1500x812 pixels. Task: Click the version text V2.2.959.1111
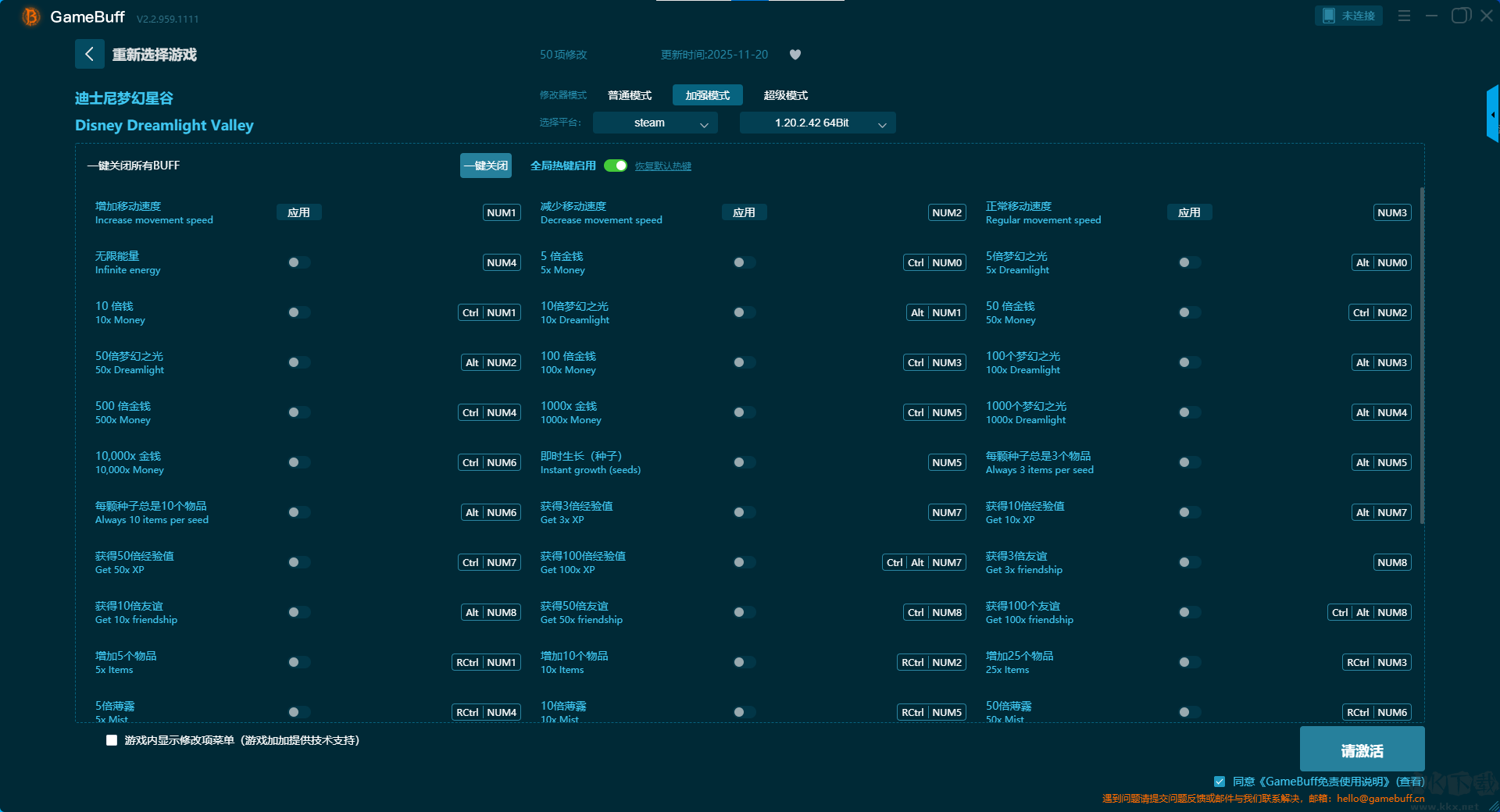click(x=168, y=19)
